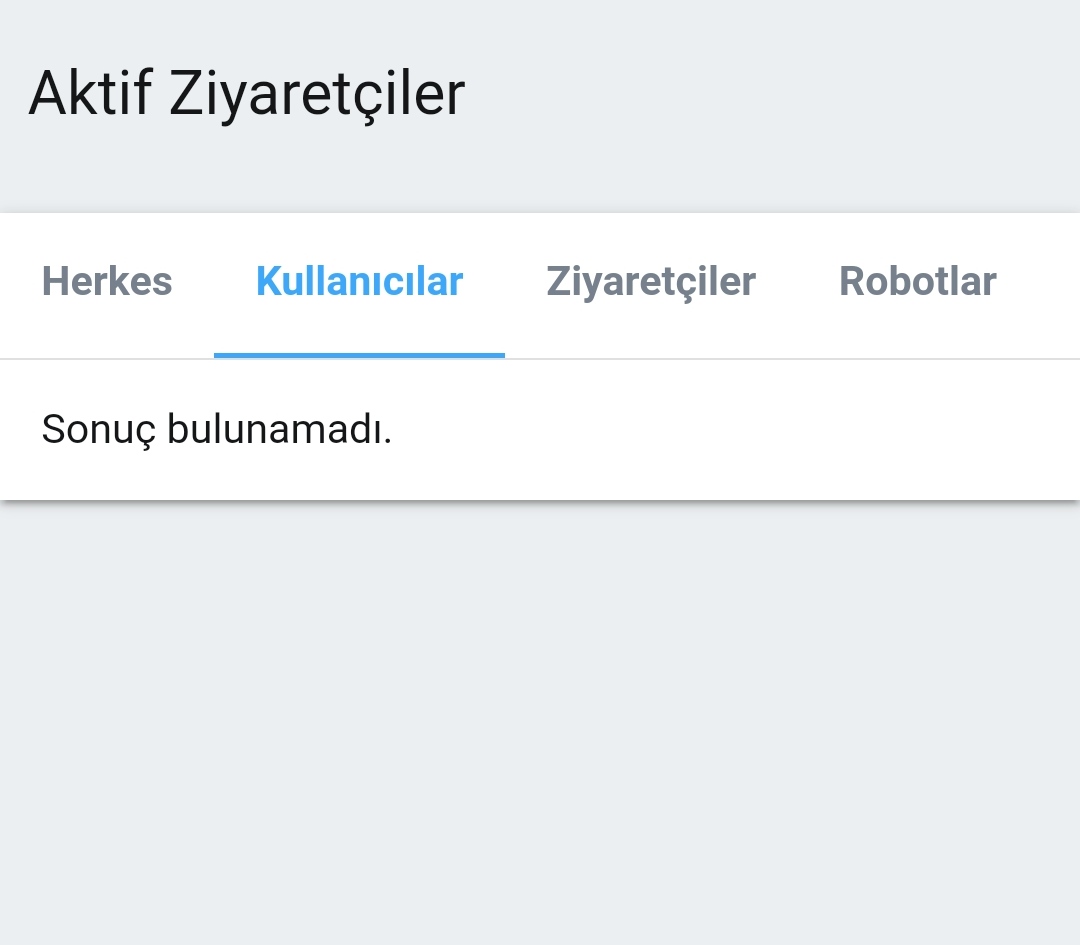This screenshot has width=1080, height=945.
Task: Select the Kullanıcılar tab
Action: pyautogui.click(x=359, y=282)
